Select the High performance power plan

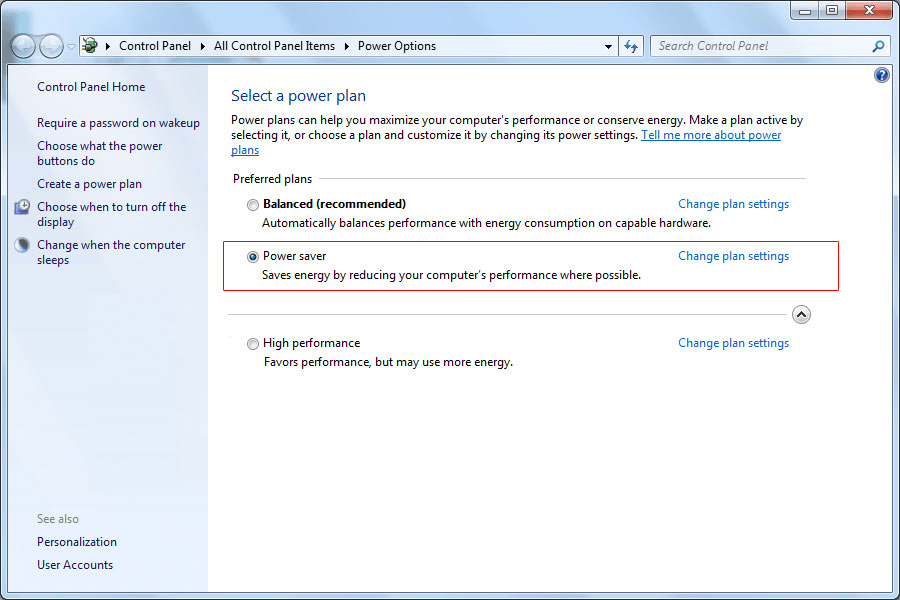pos(252,343)
